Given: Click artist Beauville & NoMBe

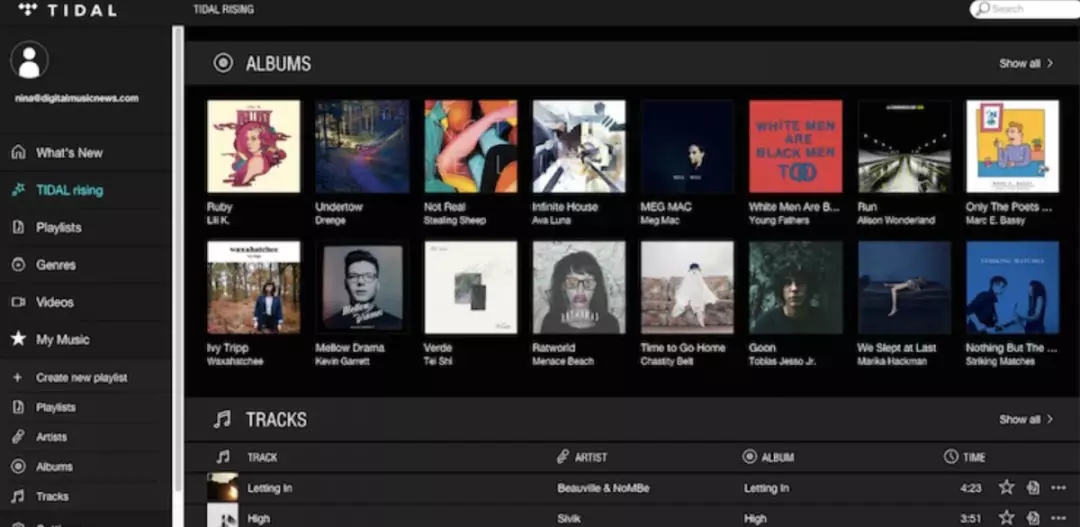Looking at the screenshot, I should pyautogui.click(x=603, y=488).
